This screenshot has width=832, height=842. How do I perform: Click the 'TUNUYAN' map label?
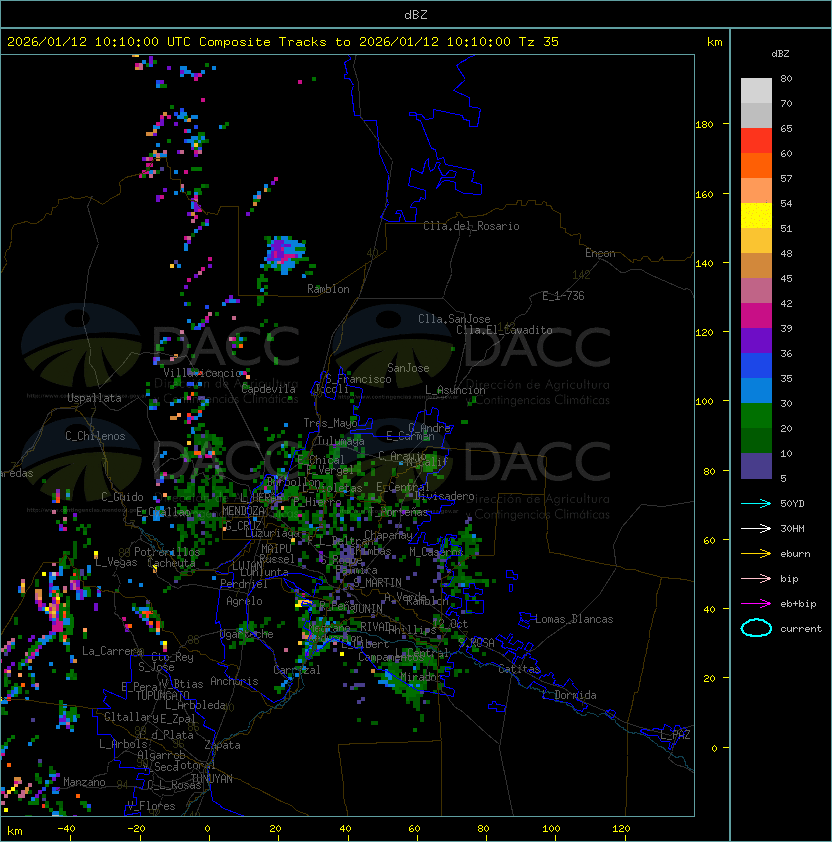[x=212, y=779]
